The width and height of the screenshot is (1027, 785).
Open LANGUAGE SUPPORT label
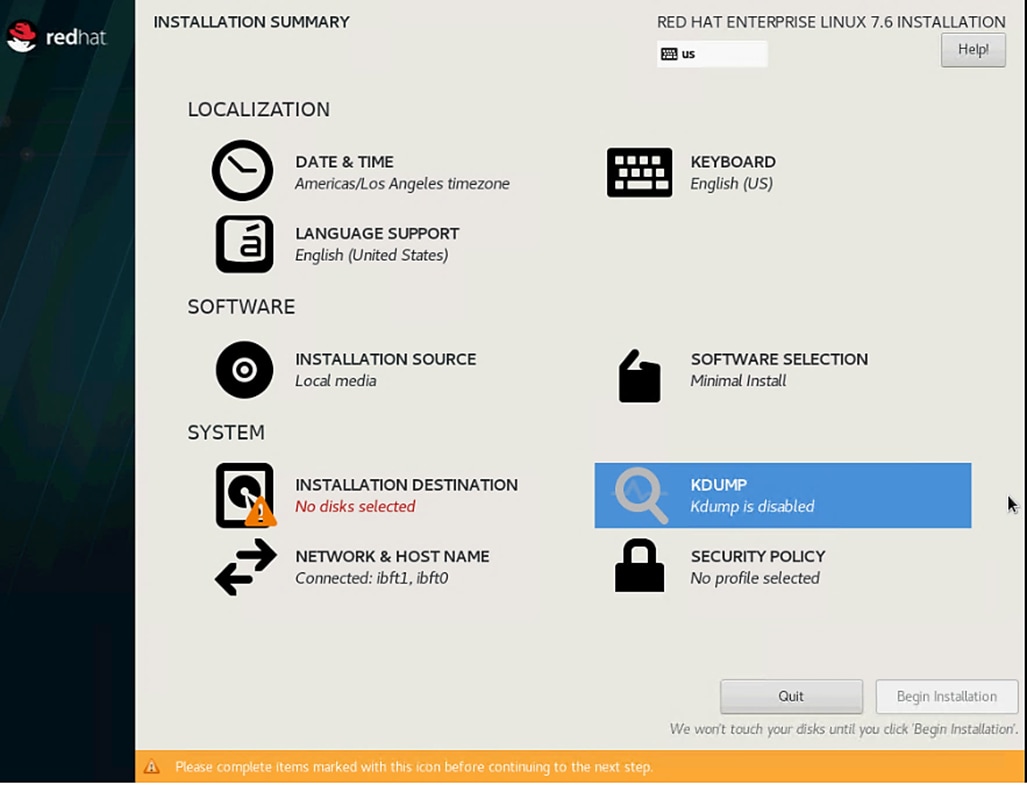click(377, 234)
